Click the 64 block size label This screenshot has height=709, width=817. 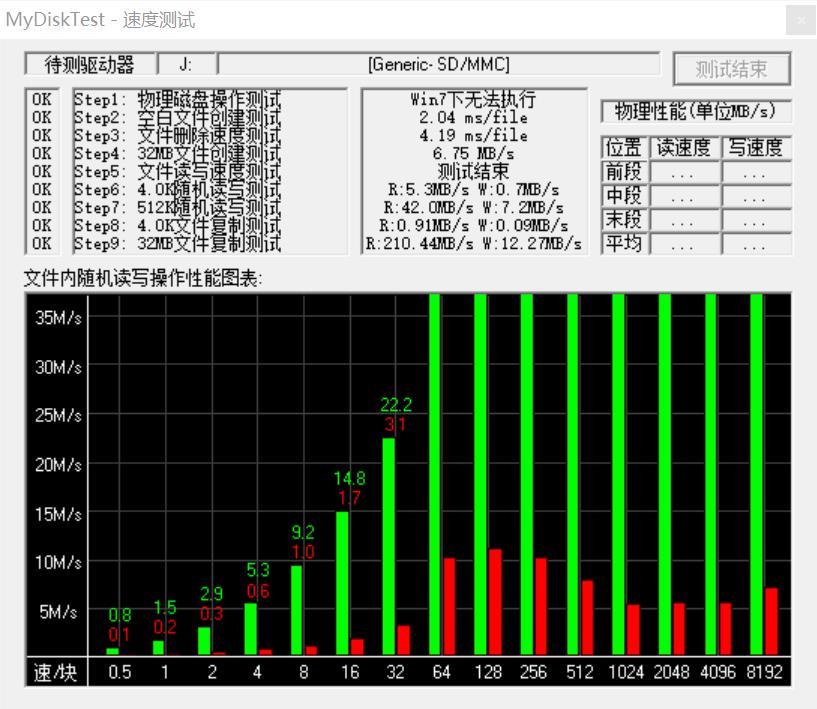click(x=441, y=673)
